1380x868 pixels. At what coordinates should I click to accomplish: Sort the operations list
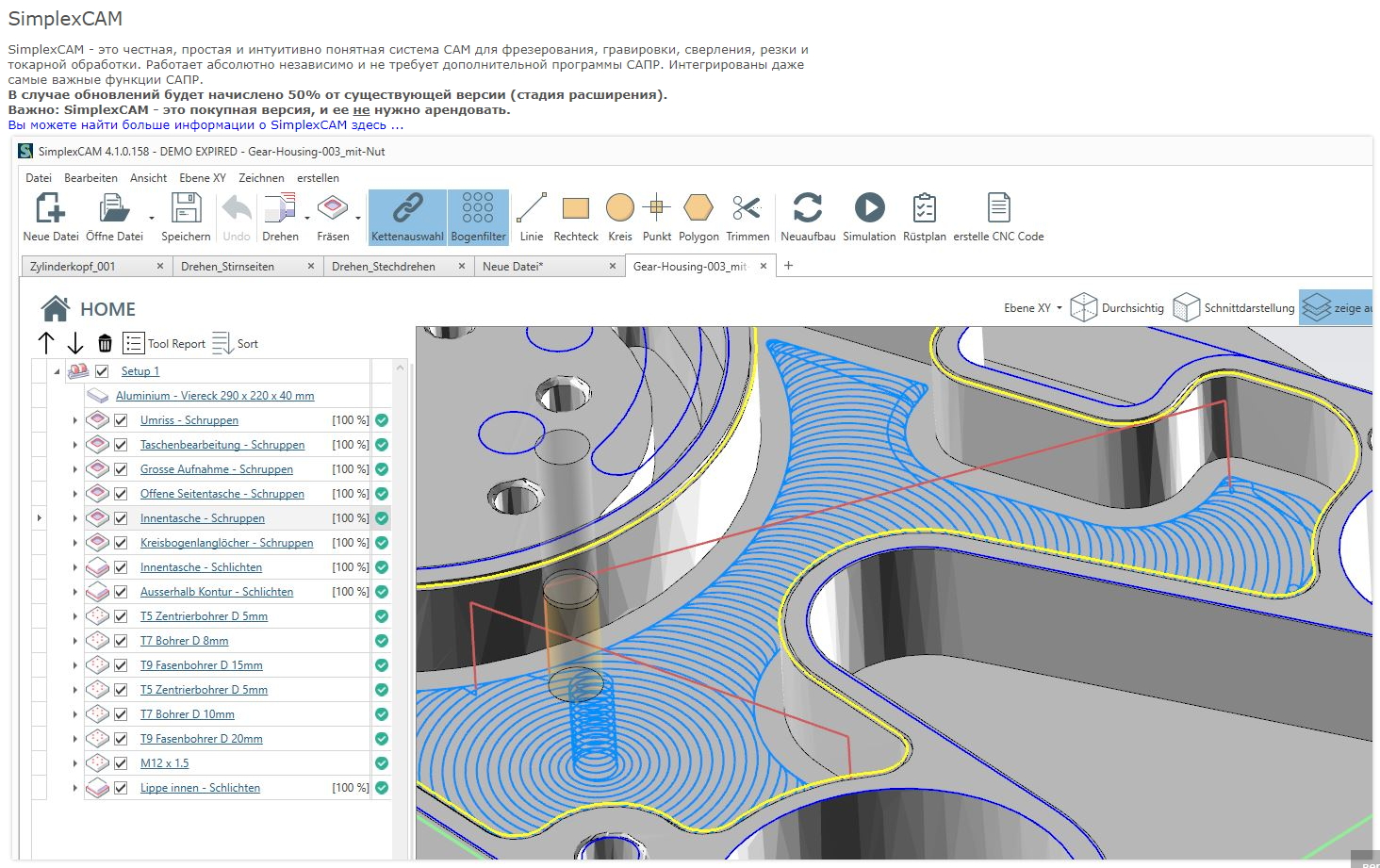point(236,343)
